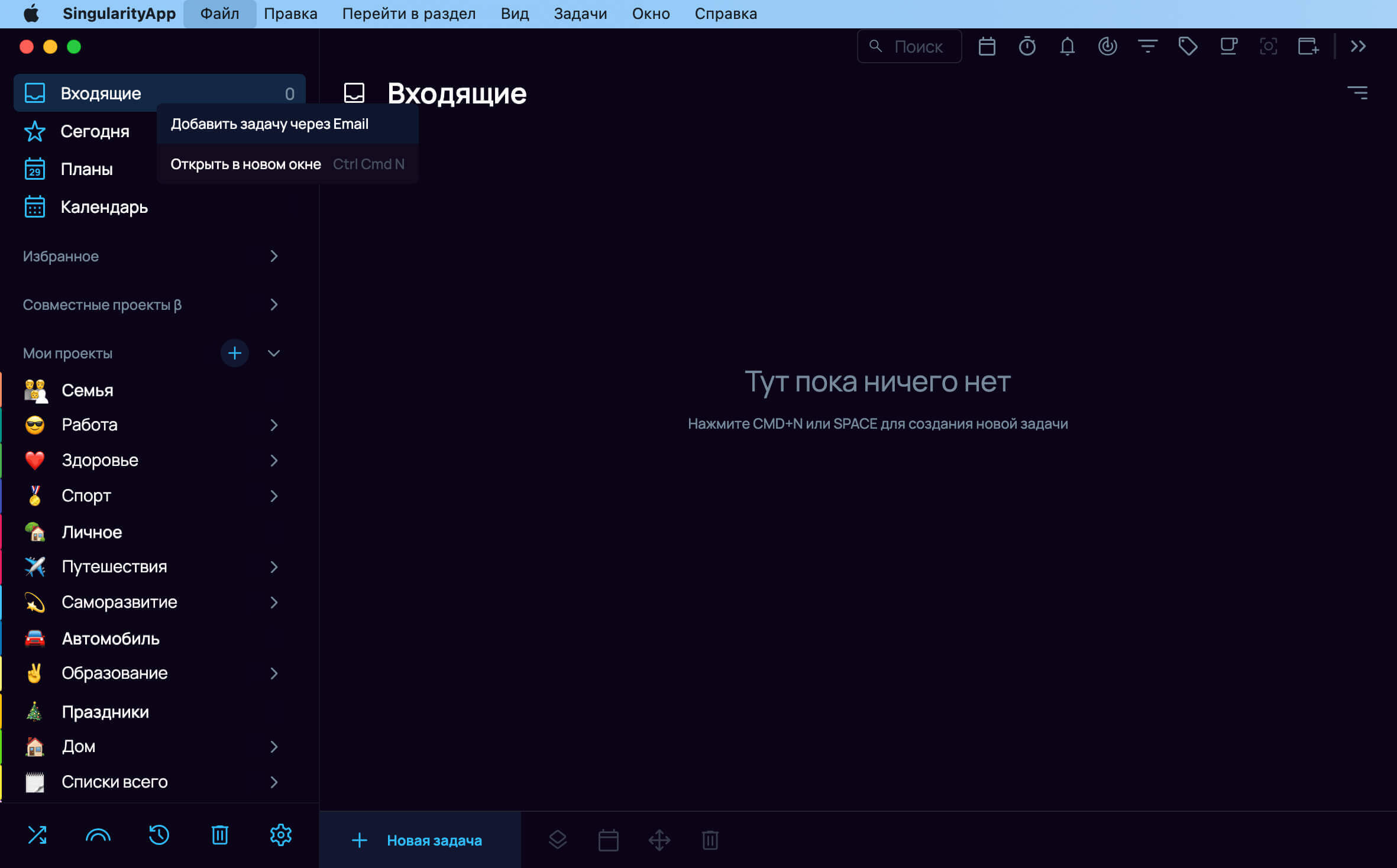Choose Добавить задачу через Email
This screenshot has width=1397, height=868.
click(x=287, y=124)
